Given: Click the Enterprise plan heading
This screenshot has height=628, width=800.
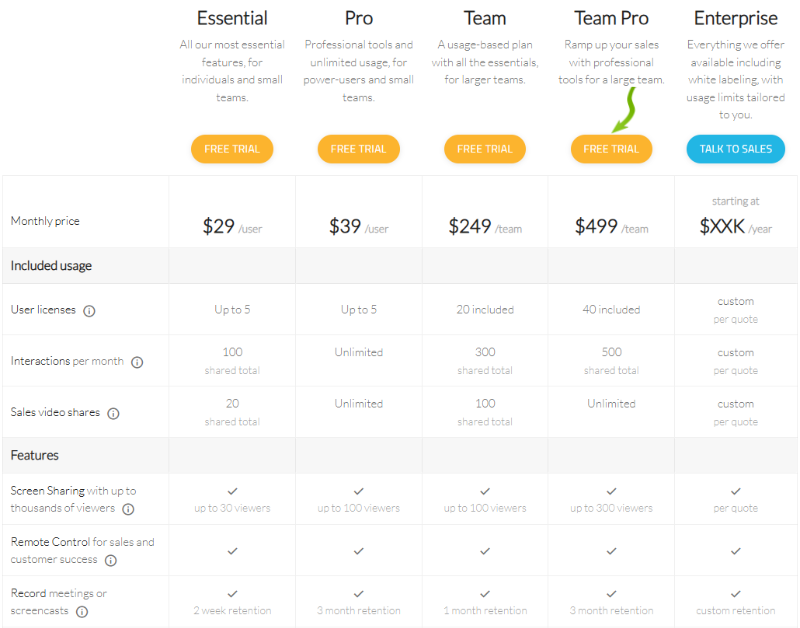Looking at the screenshot, I should [x=736, y=18].
